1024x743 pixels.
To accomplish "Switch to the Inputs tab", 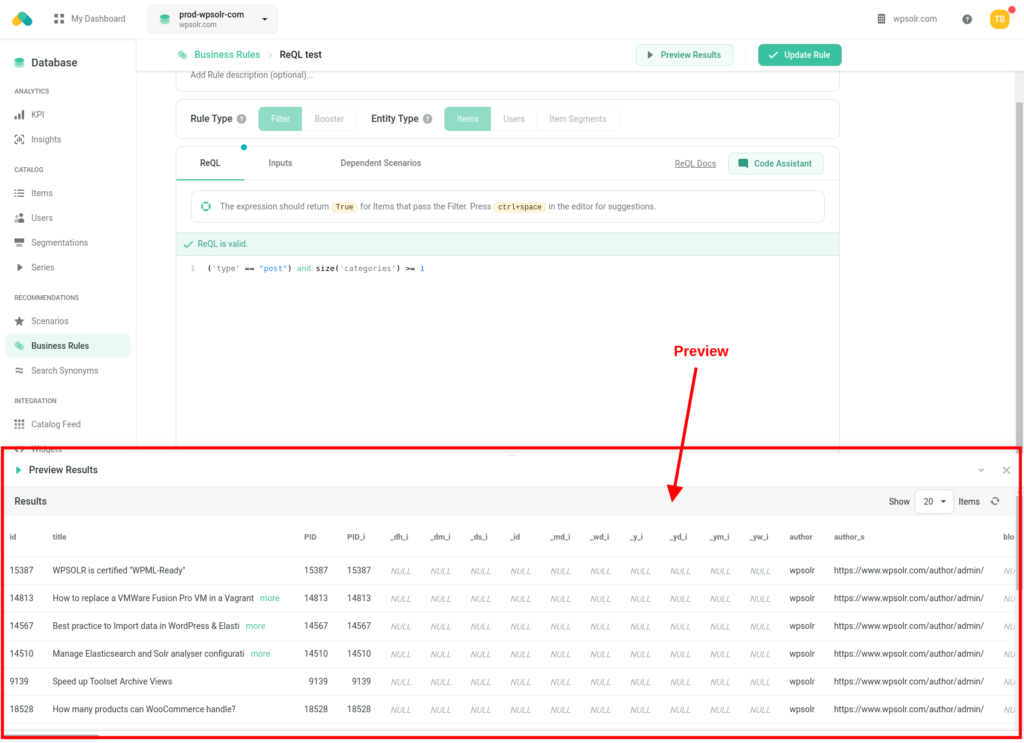I will (x=280, y=163).
